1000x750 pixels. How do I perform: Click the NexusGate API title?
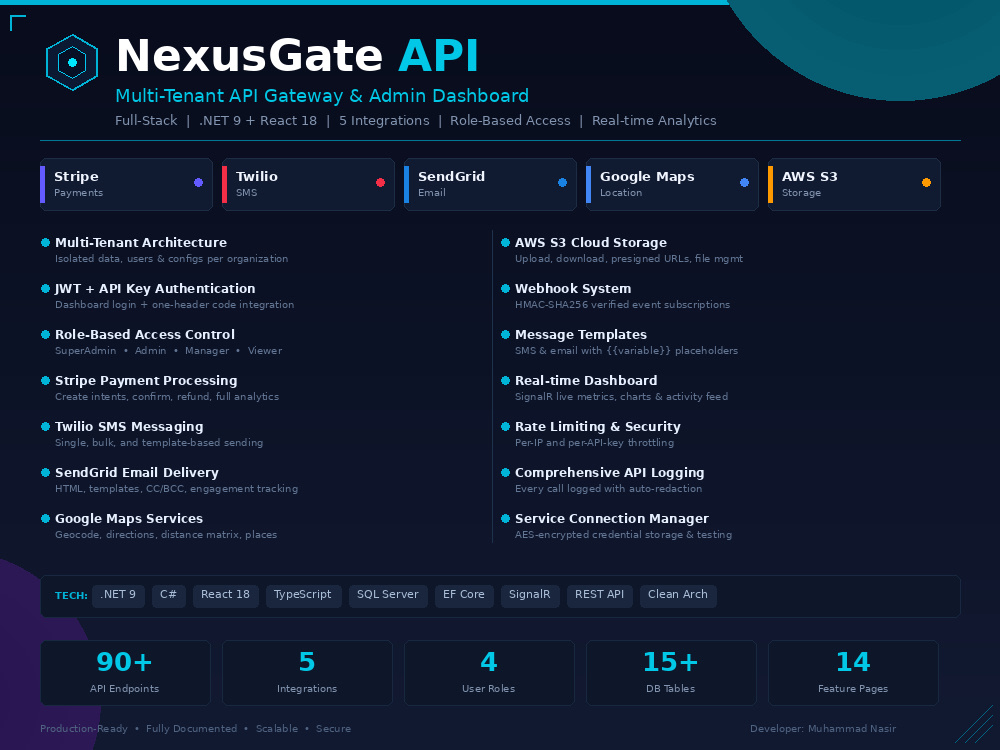pos(297,56)
